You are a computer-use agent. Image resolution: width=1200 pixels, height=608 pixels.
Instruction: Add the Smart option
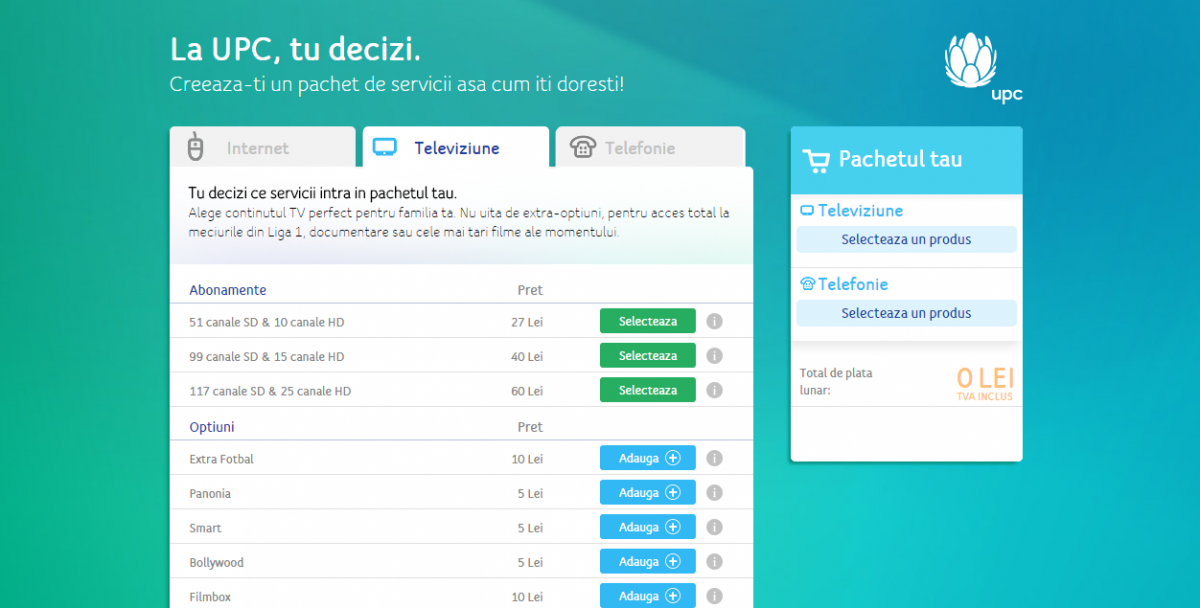pyautogui.click(x=647, y=526)
